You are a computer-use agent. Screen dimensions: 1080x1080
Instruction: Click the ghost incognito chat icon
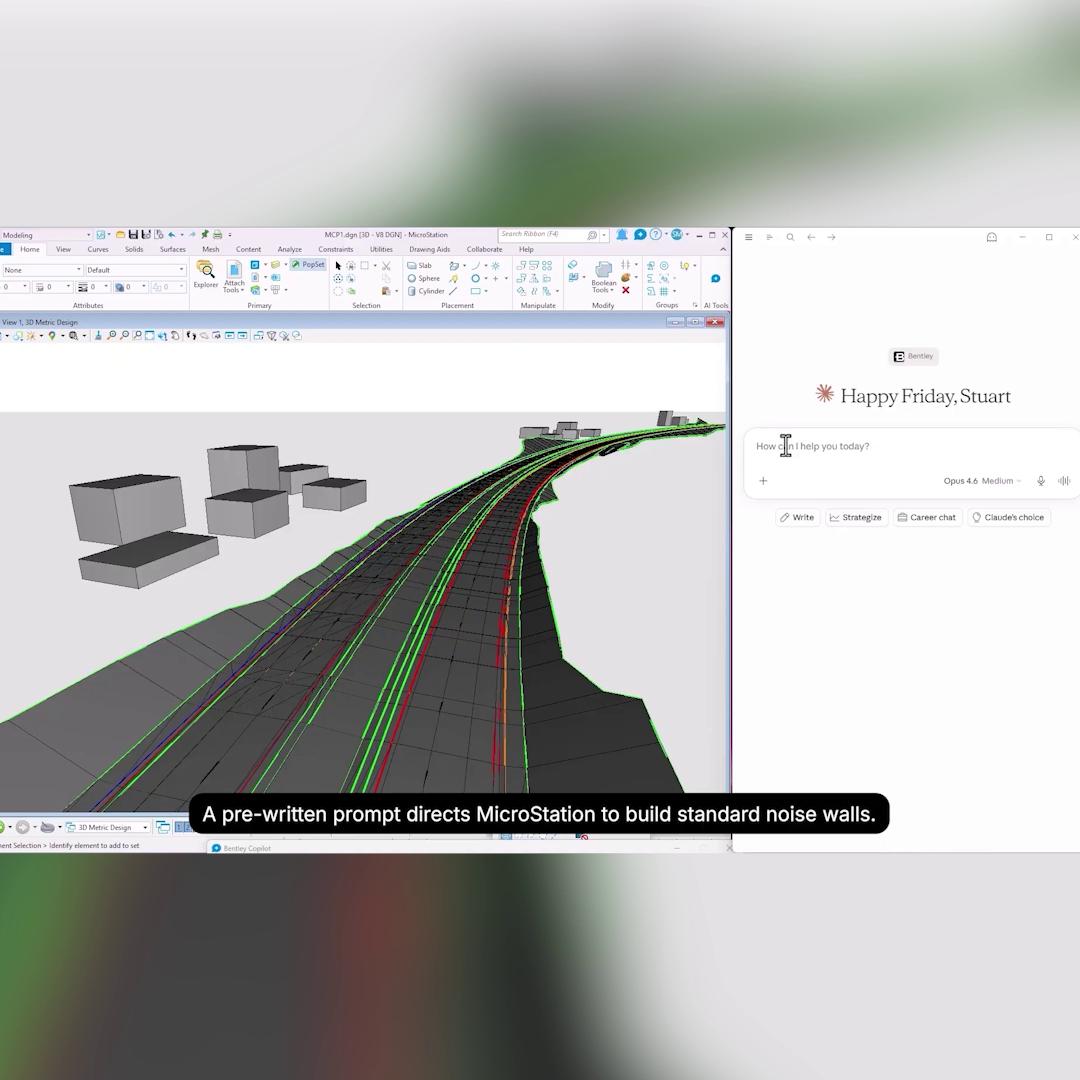click(x=992, y=237)
